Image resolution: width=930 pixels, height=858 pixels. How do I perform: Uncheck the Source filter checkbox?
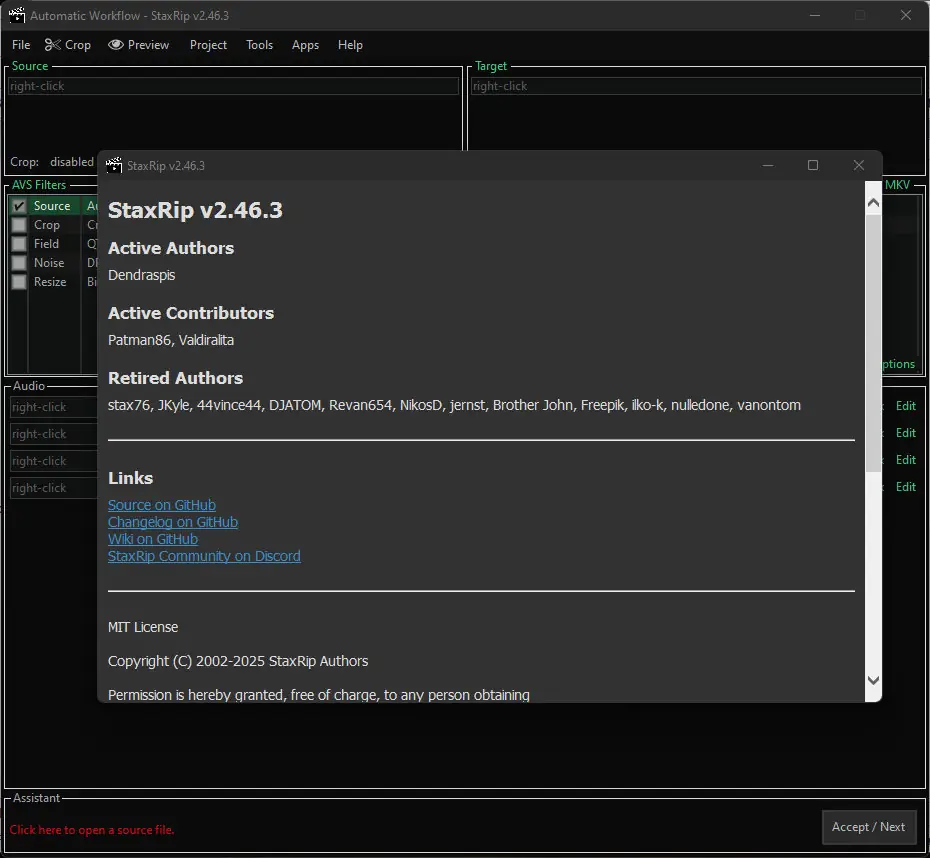[x=19, y=206]
